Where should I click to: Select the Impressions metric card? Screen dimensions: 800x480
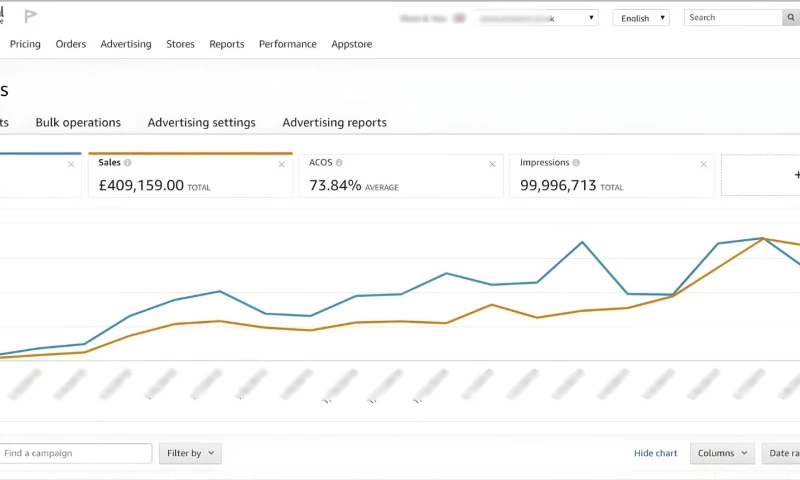[612, 175]
